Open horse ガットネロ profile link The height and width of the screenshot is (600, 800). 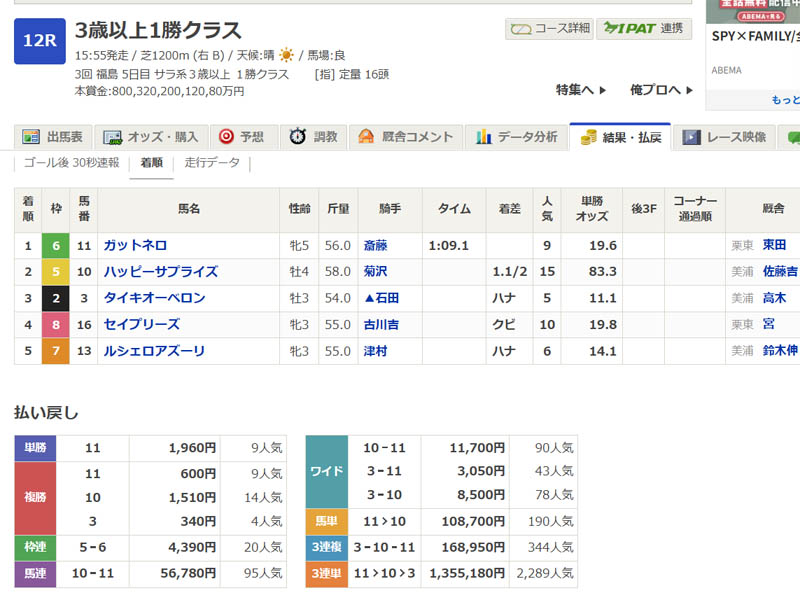click(x=137, y=245)
